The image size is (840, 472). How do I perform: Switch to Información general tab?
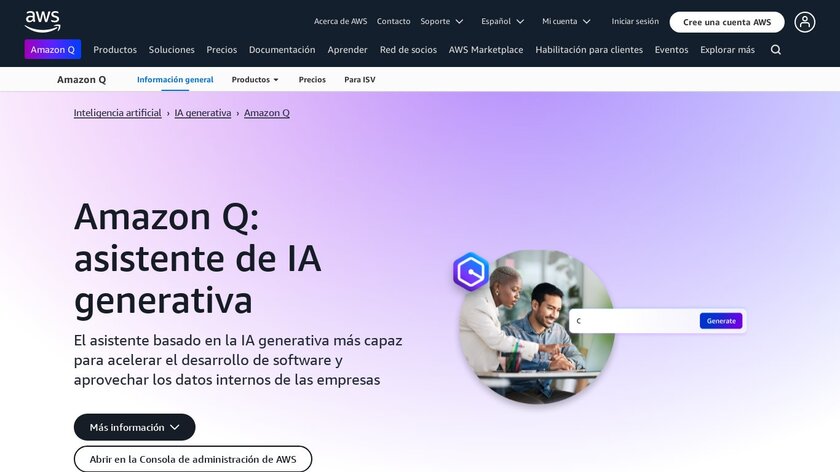pyautogui.click(x=175, y=79)
